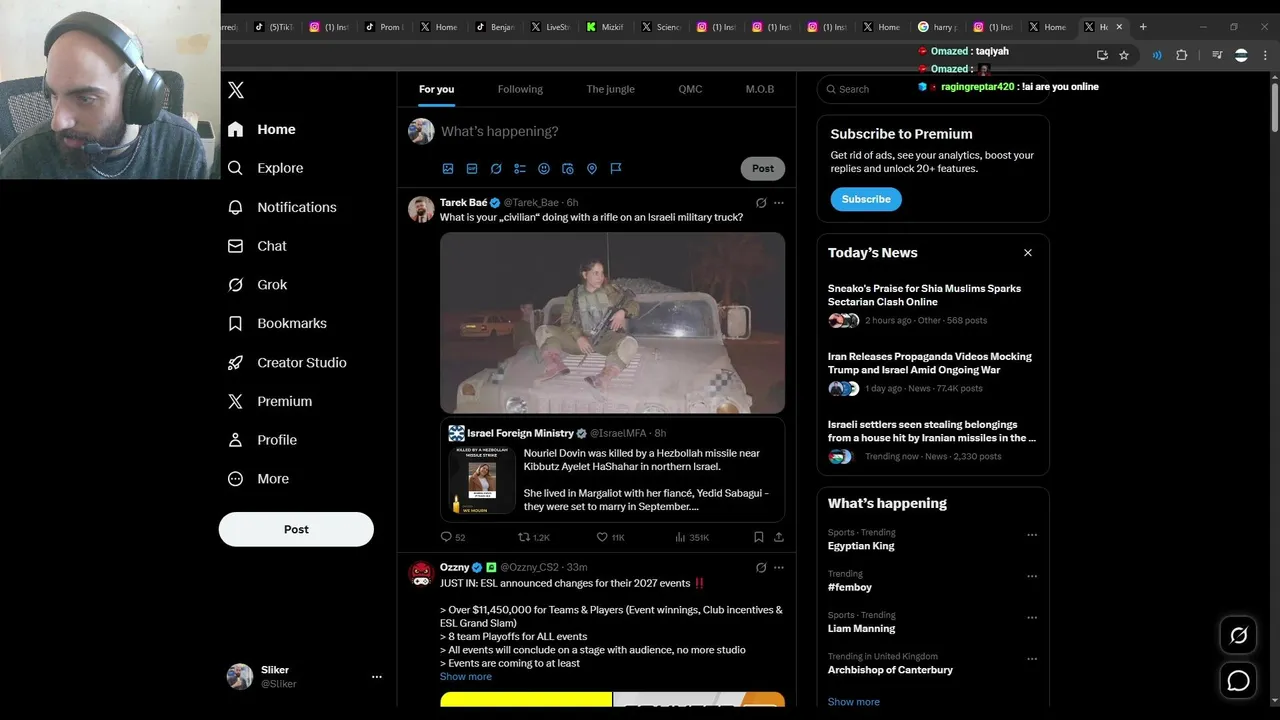Viewport: 1280px width, 720px height.
Task: Bookmark Tarek Baé's post
Action: click(759, 537)
